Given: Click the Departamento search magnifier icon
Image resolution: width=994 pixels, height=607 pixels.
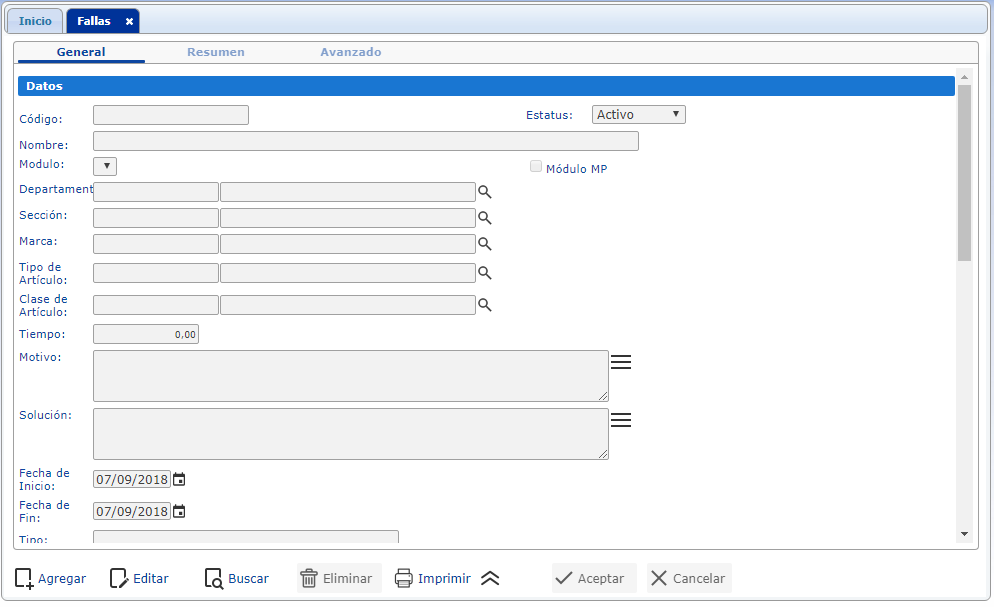Looking at the screenshot, I should pyautogui.click(x=484, y=192).
